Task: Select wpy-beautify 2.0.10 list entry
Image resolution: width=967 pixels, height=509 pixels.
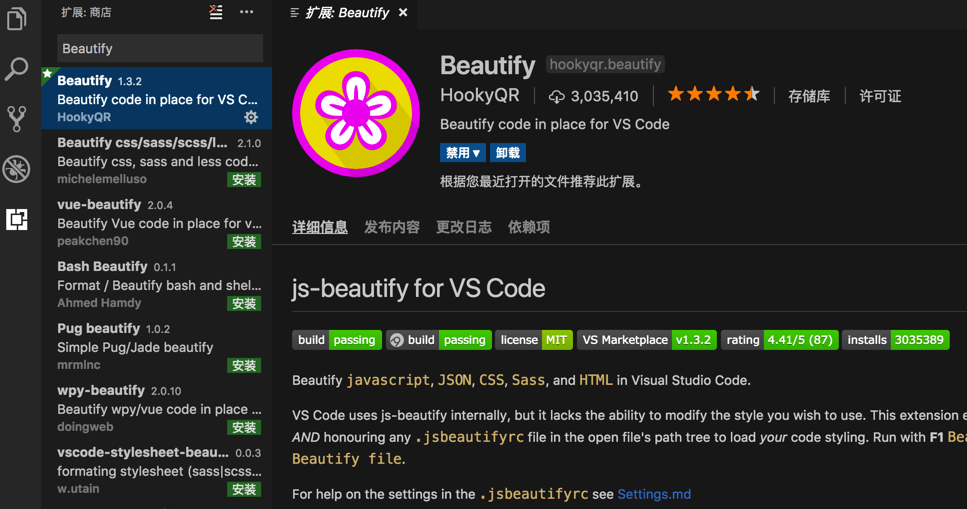Action: [x=157, y=408]
